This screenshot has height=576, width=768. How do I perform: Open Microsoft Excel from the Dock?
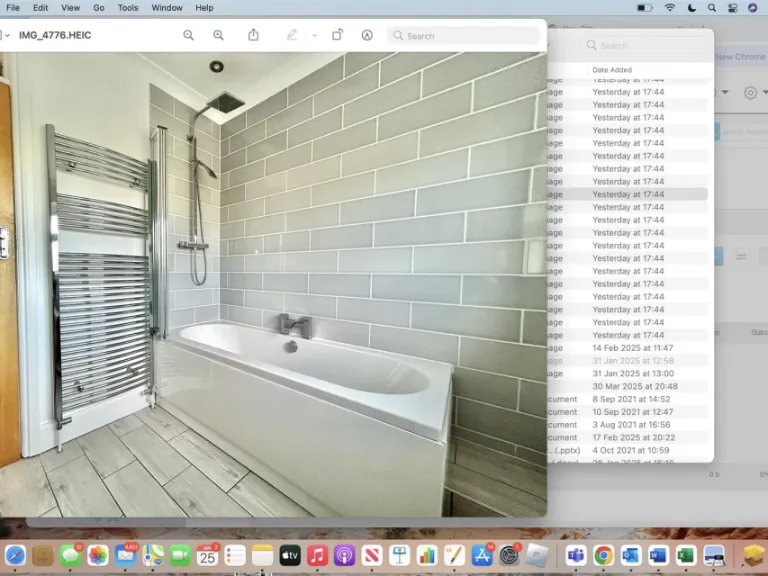pyautogui.click(x=686, y=555)
